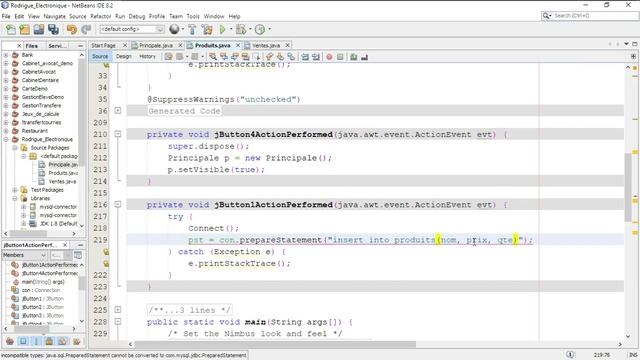Click the Shift Line Left icon
640x360 pixels.
coord(305,57)
